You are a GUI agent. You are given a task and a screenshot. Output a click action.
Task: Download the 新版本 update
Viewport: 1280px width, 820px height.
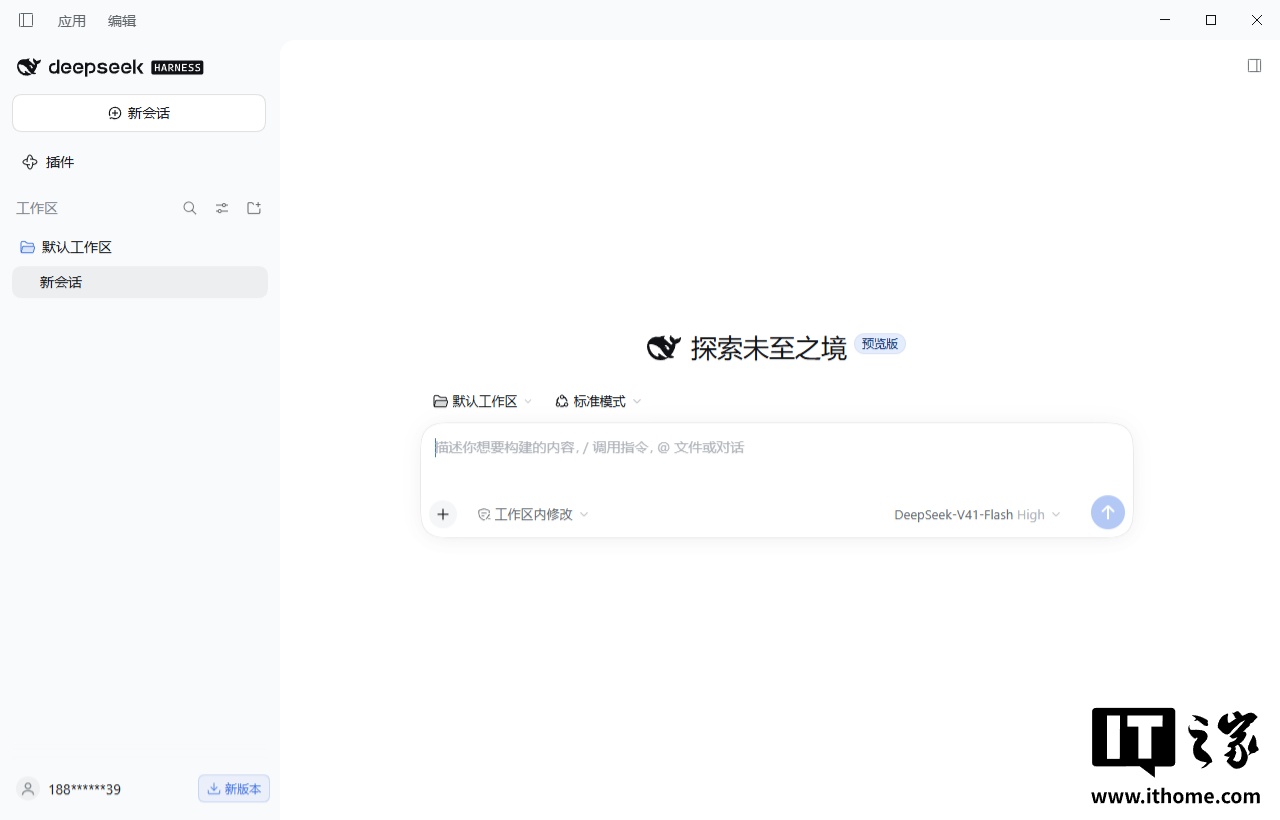[234, 789]
